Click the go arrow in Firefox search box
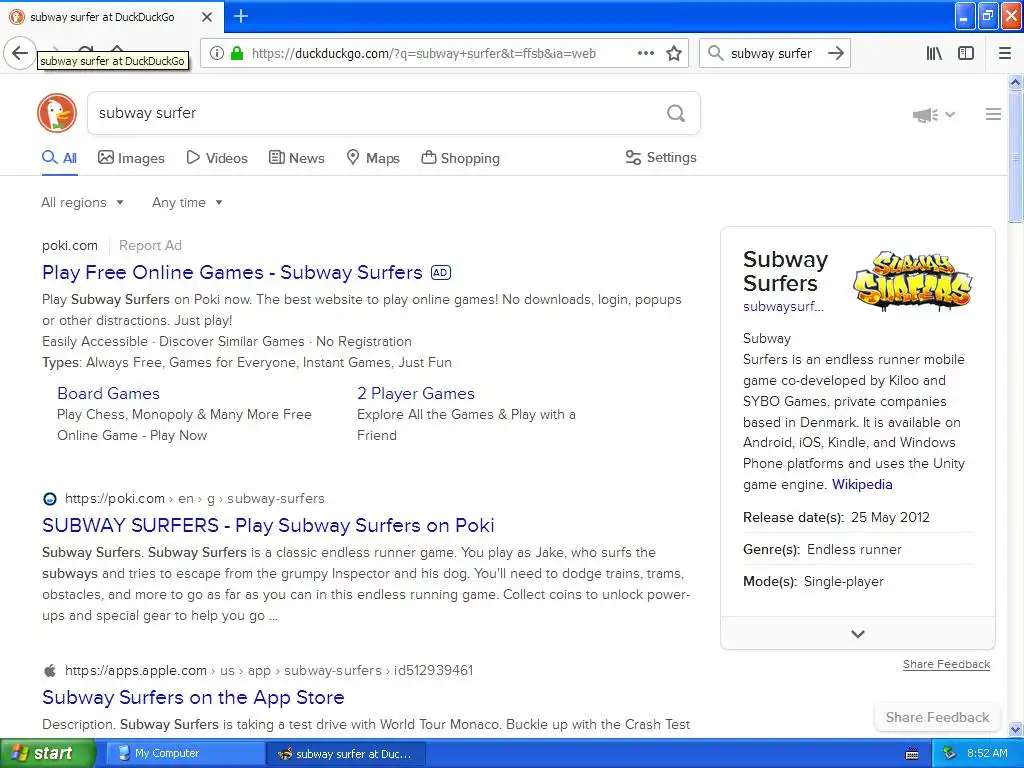 (x=836, y=54)
